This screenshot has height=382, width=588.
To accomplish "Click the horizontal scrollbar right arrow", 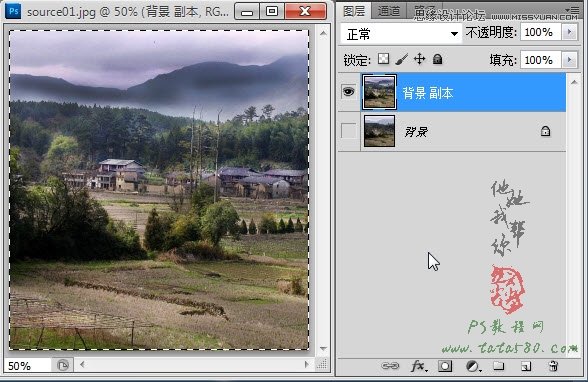I will click(306, 364).
